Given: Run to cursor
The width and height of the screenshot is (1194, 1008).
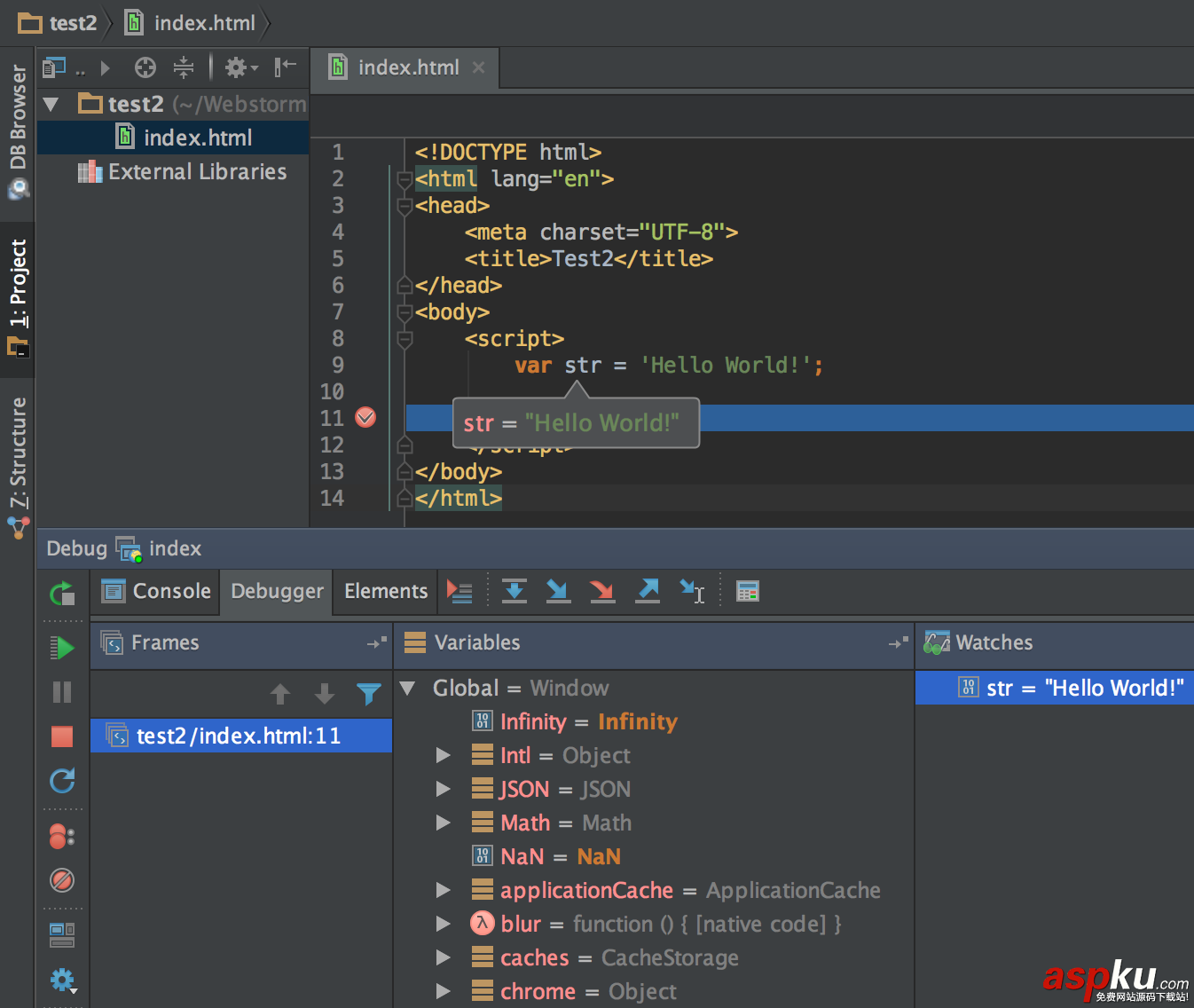Looking at the screenshot, I should point(692,591).
